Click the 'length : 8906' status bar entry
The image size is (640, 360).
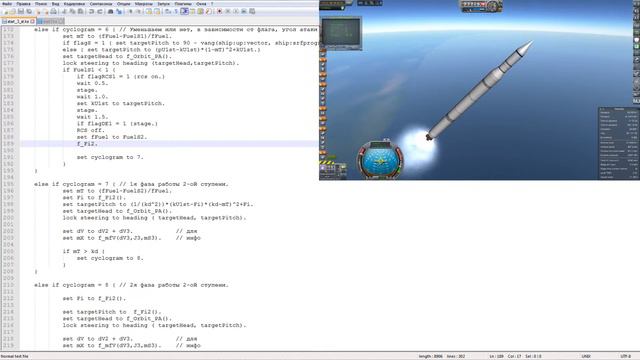pos(430,356)
